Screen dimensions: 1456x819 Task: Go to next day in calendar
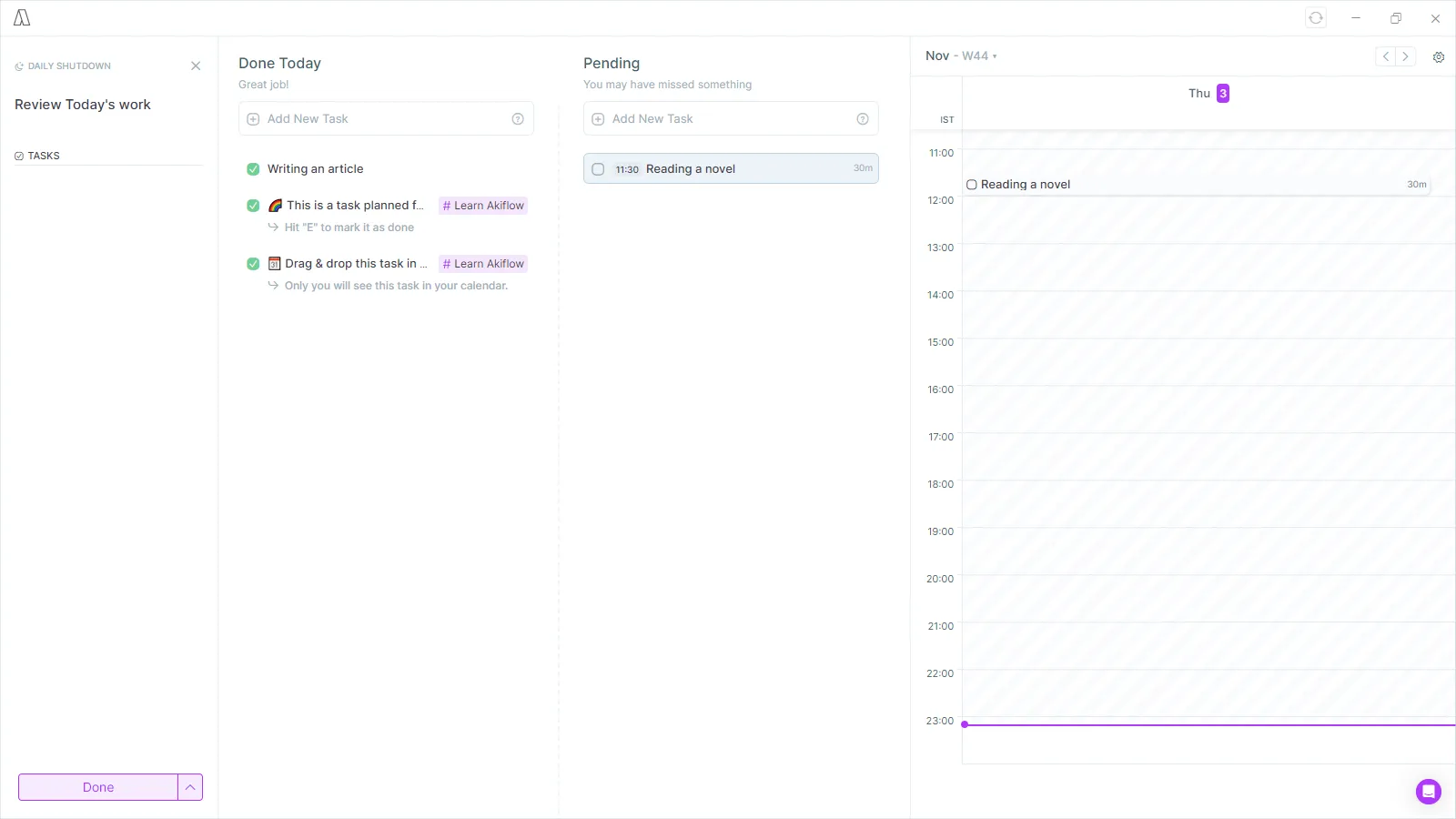click(x=1406, y=56)
